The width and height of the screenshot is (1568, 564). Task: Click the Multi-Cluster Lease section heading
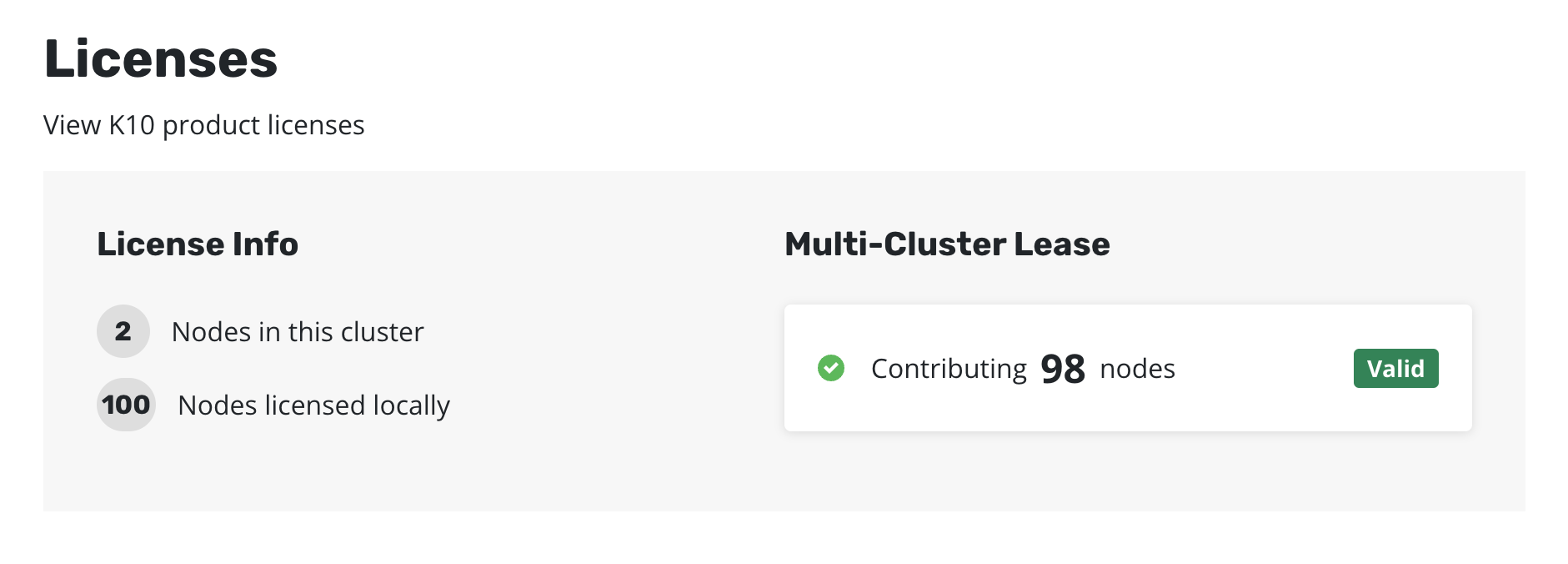tap(947, 244)
